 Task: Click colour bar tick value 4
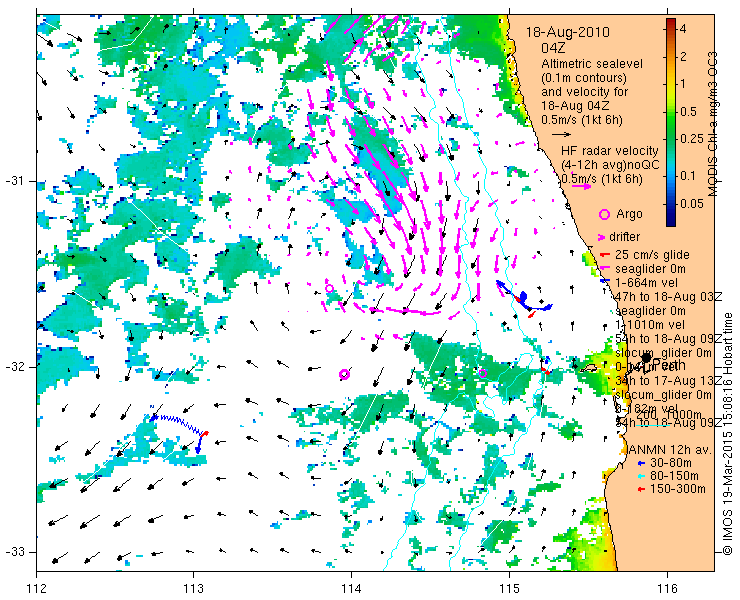pyautogui.click(x=682, y=29)
